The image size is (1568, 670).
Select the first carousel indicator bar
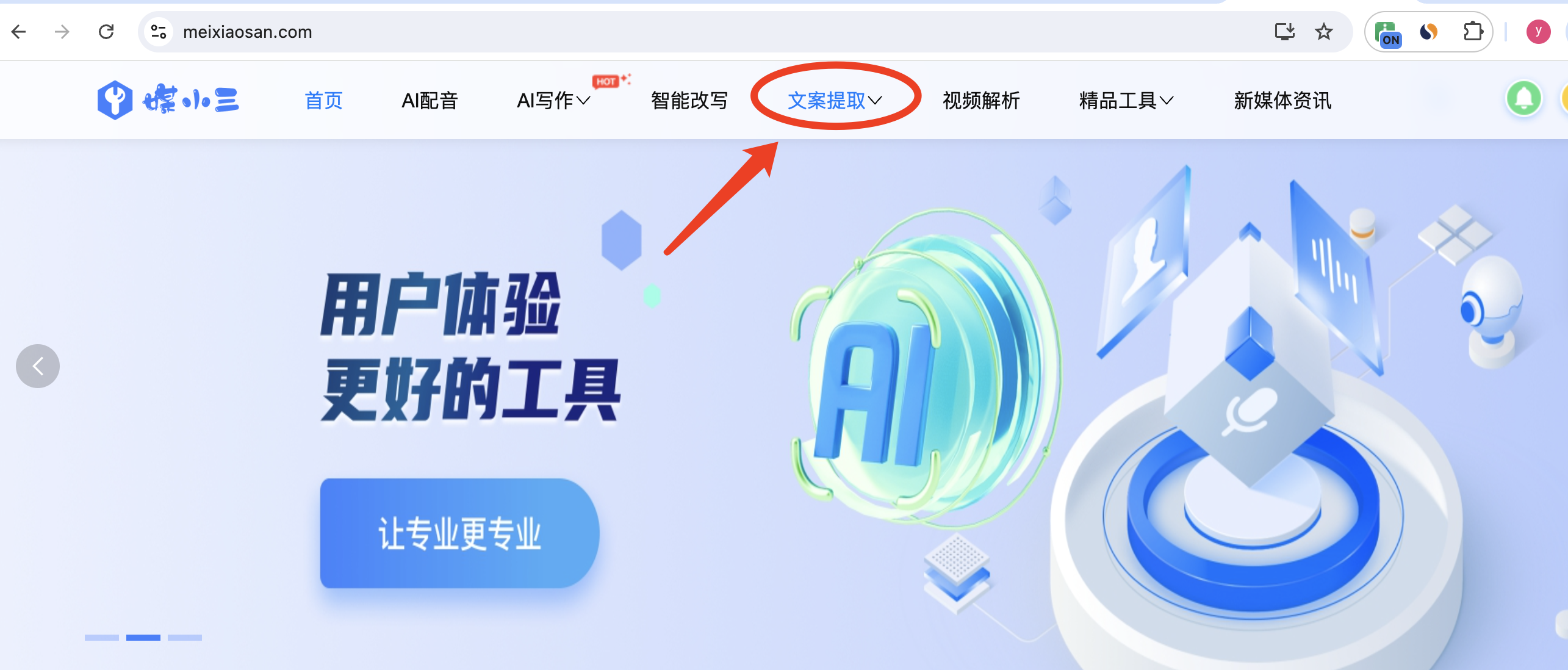pyautogui.click(x=102, y=638)
